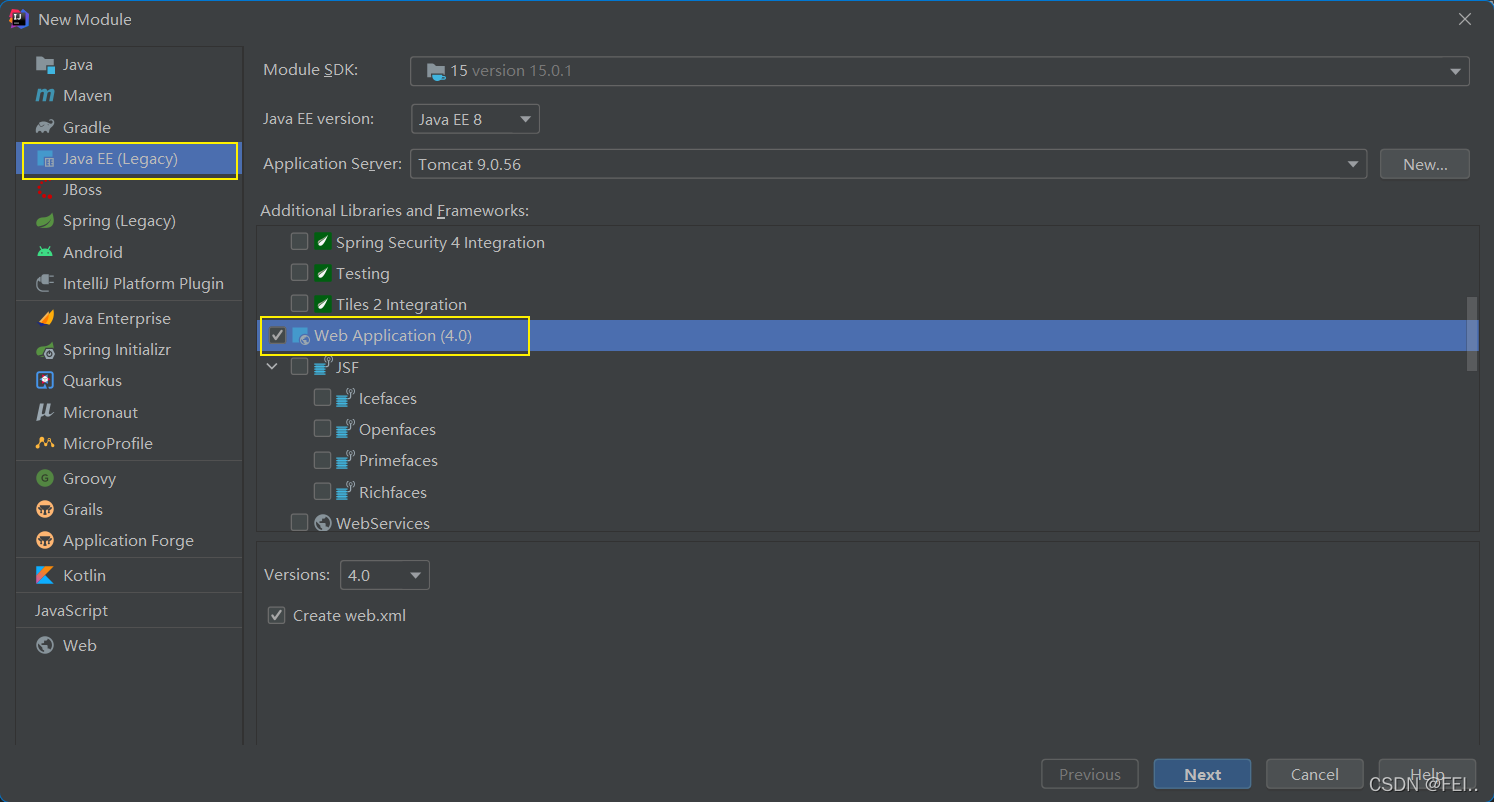Image resolution: width=1494 pixels, height=802 pixels.
Task: Tick the WebServices checkbox
Action: [299, 523]
